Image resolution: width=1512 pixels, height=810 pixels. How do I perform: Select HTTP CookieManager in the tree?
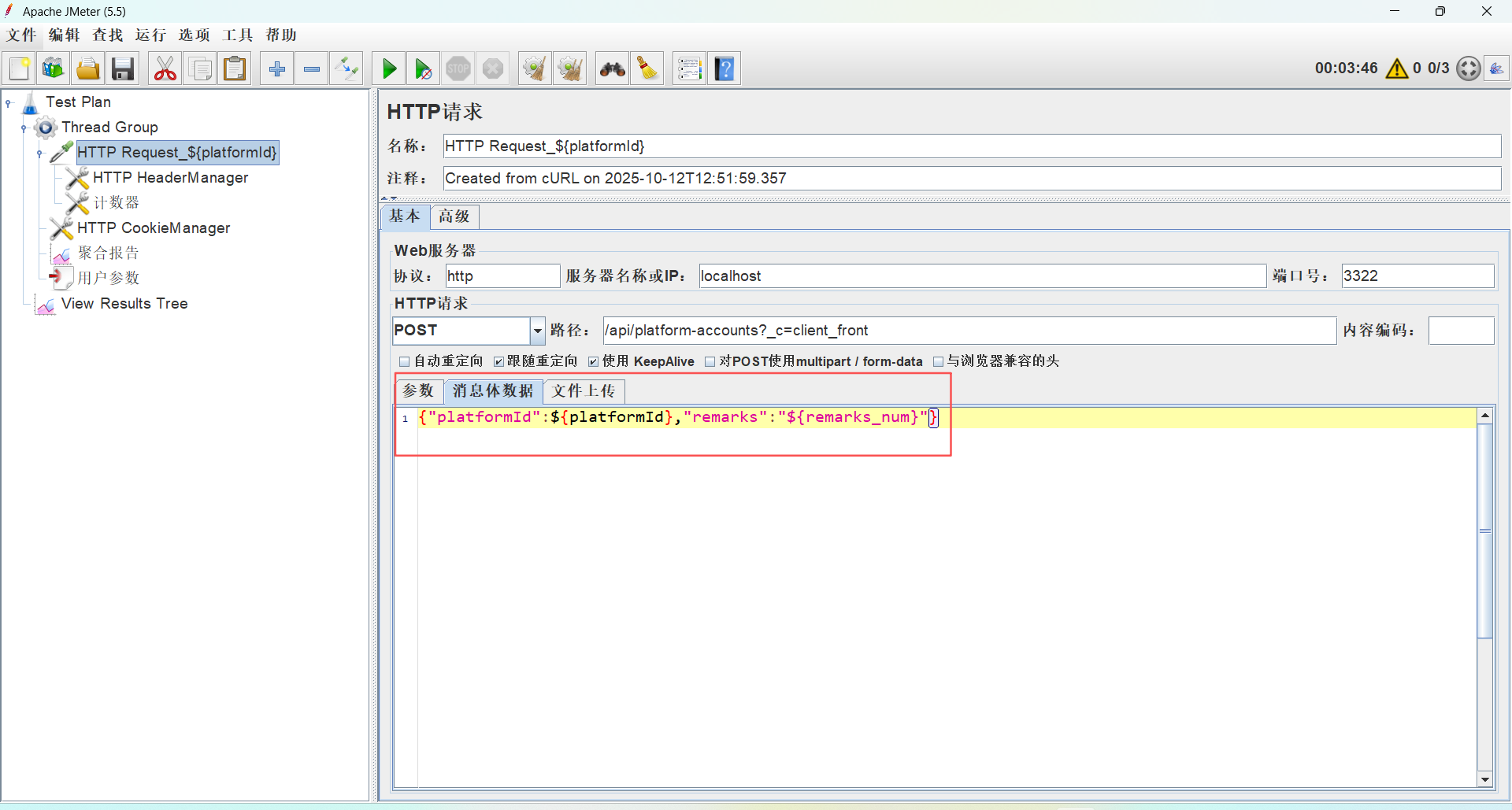[154, 228]
